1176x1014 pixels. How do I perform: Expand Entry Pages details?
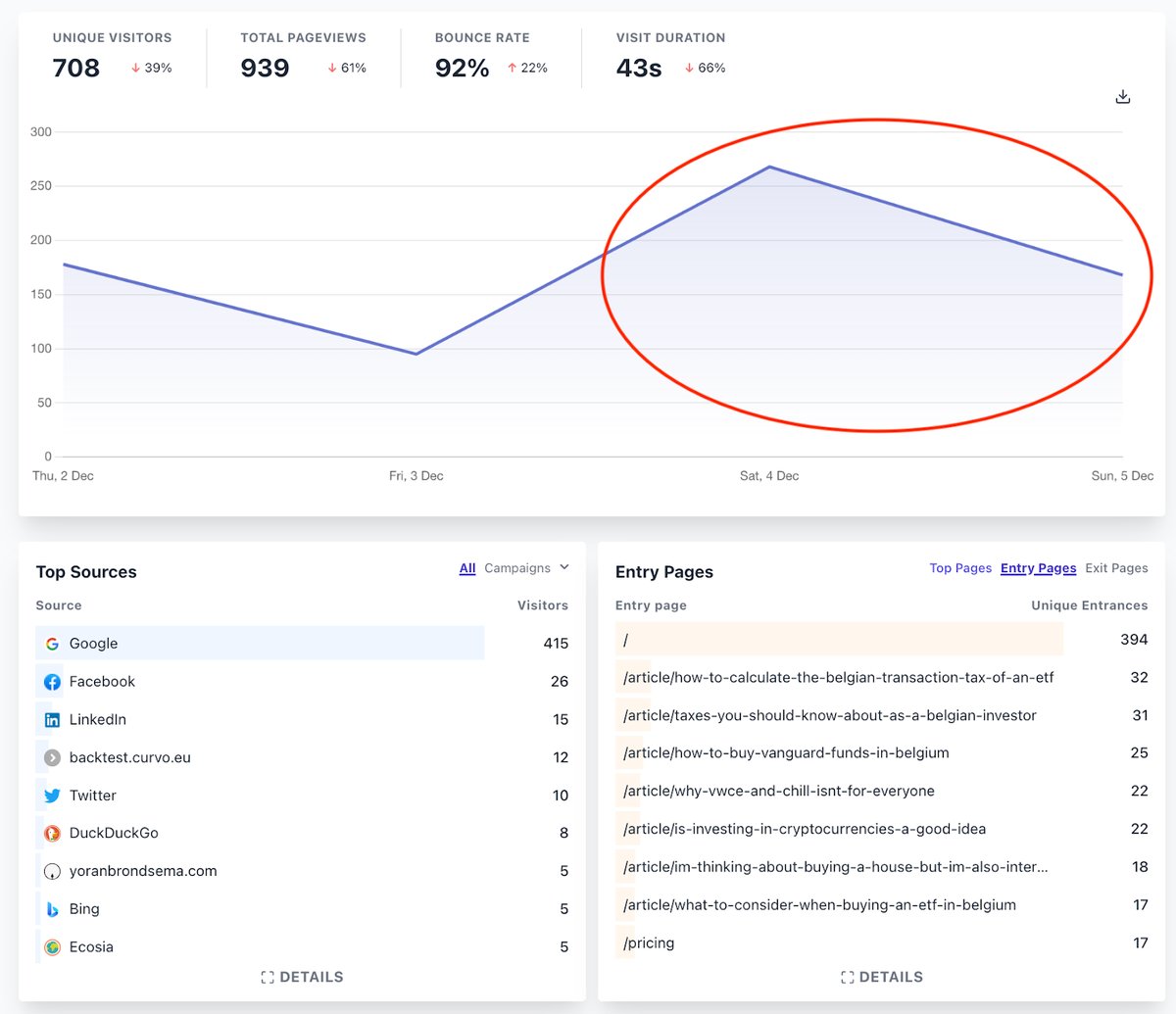(x=882, y=977)
